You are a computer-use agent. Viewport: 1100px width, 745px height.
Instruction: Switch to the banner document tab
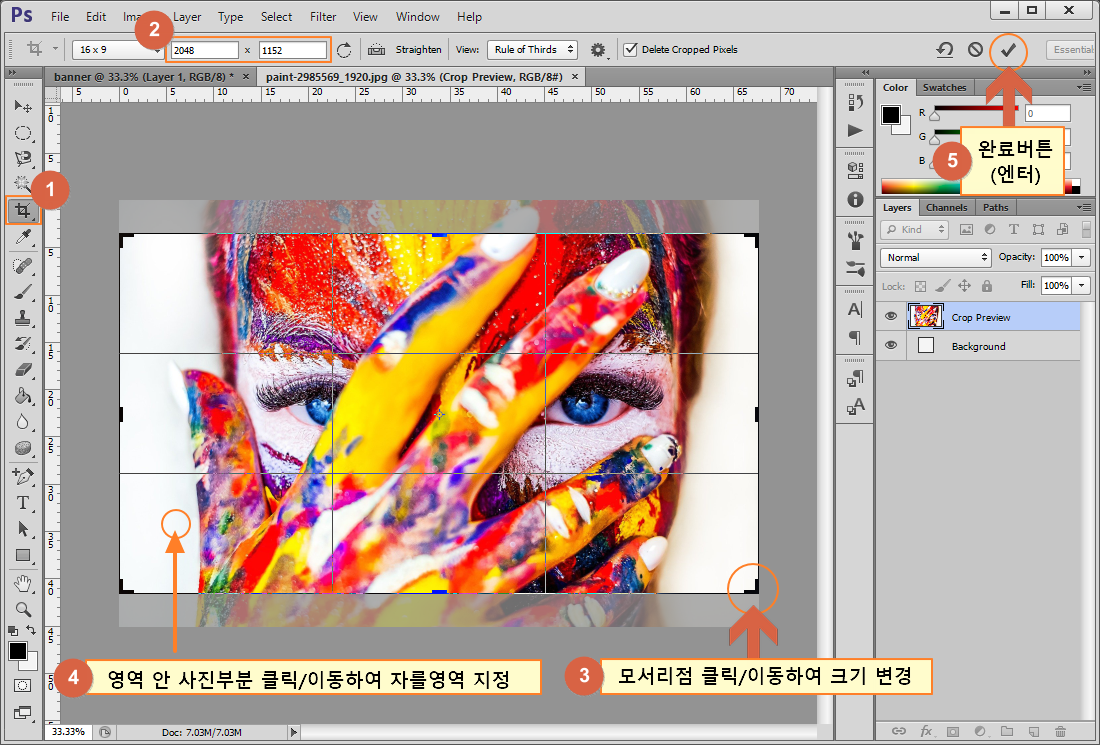[x=144, y=76]
